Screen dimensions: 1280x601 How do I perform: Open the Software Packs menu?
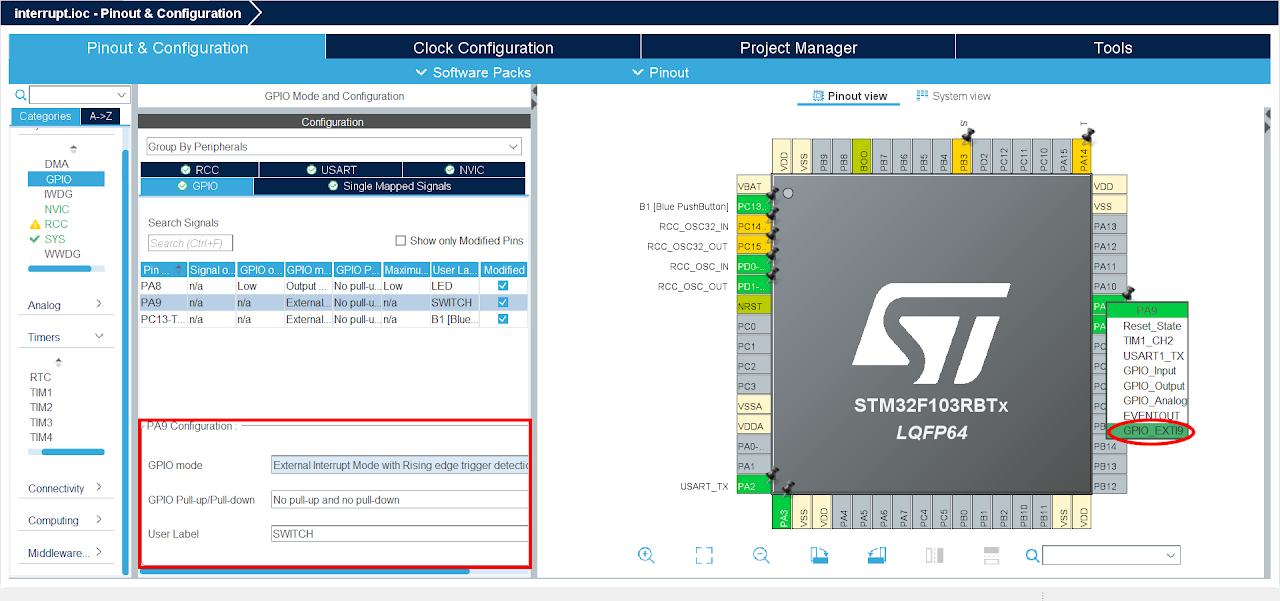point(473,72)
